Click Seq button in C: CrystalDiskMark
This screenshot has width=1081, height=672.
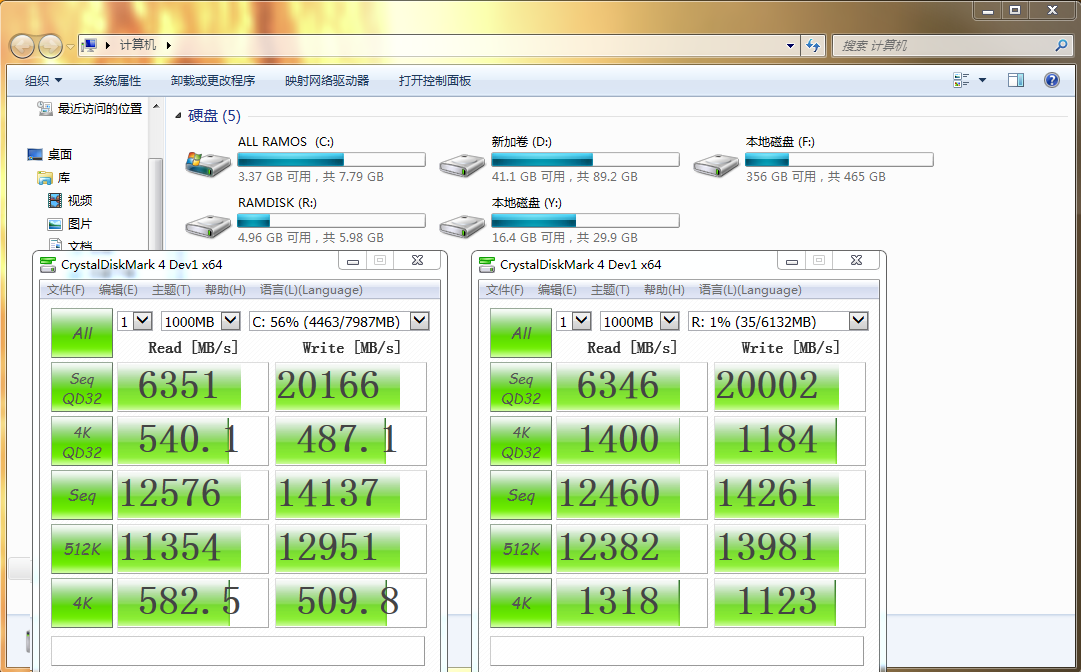(82, 495)
